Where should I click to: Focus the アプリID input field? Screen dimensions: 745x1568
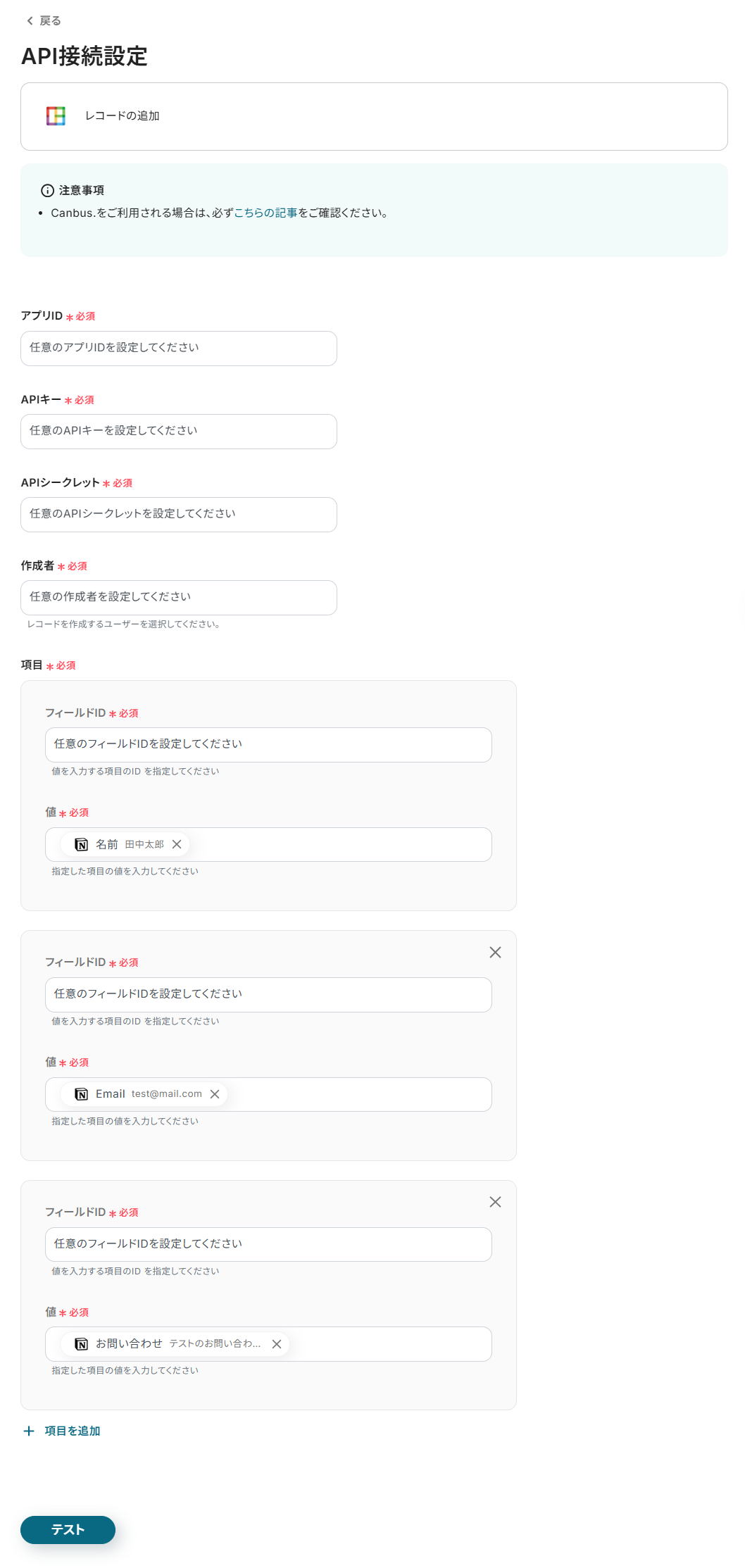tap(179, 349)
